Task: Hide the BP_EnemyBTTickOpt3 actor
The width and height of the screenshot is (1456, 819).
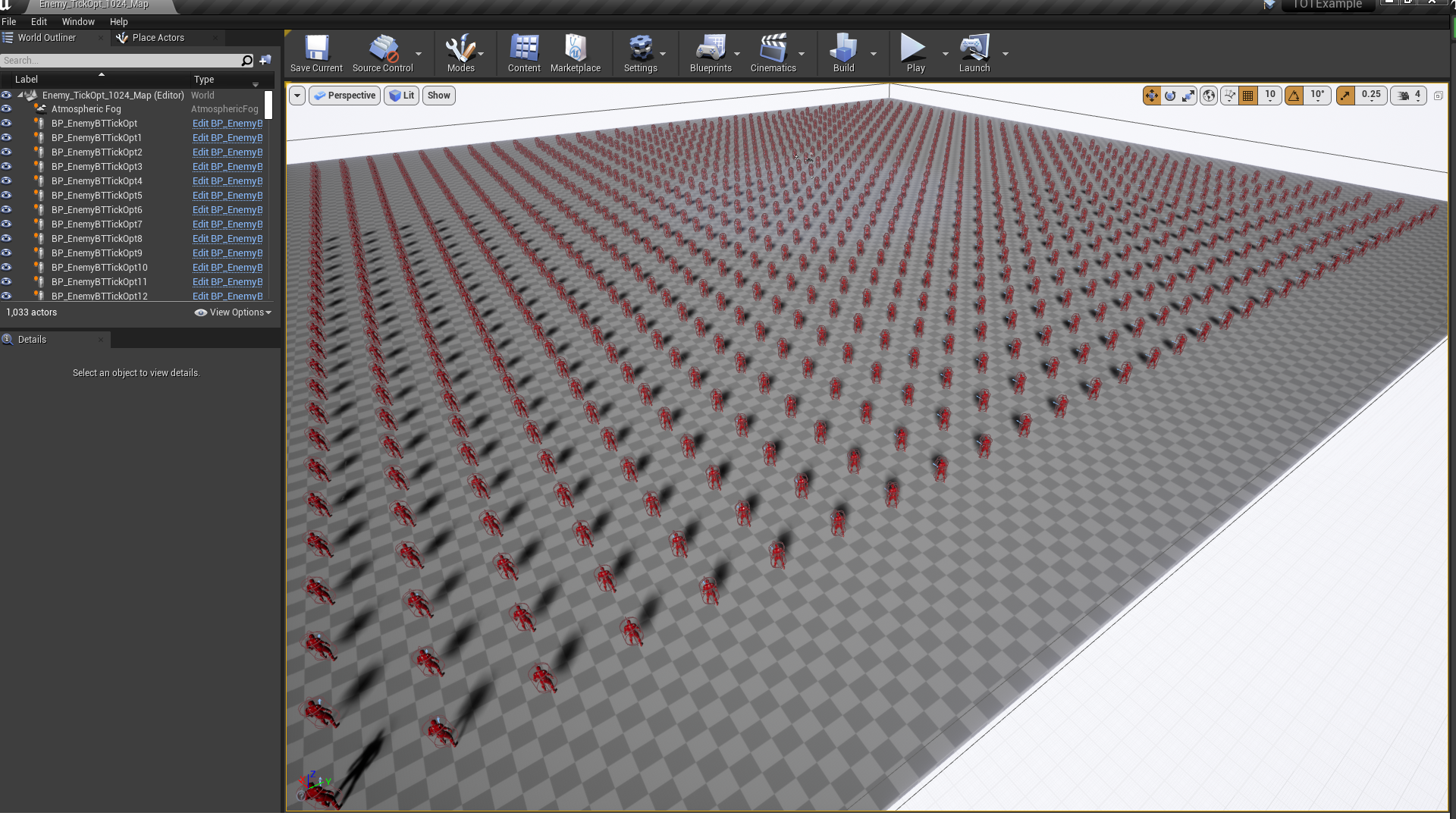Action: click(6, 166)
